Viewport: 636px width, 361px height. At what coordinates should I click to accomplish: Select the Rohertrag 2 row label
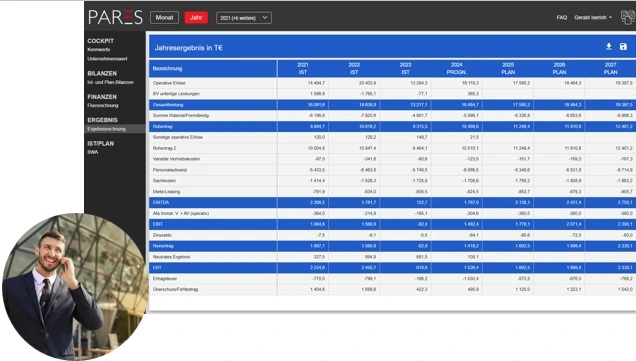(x=165, y=148)
